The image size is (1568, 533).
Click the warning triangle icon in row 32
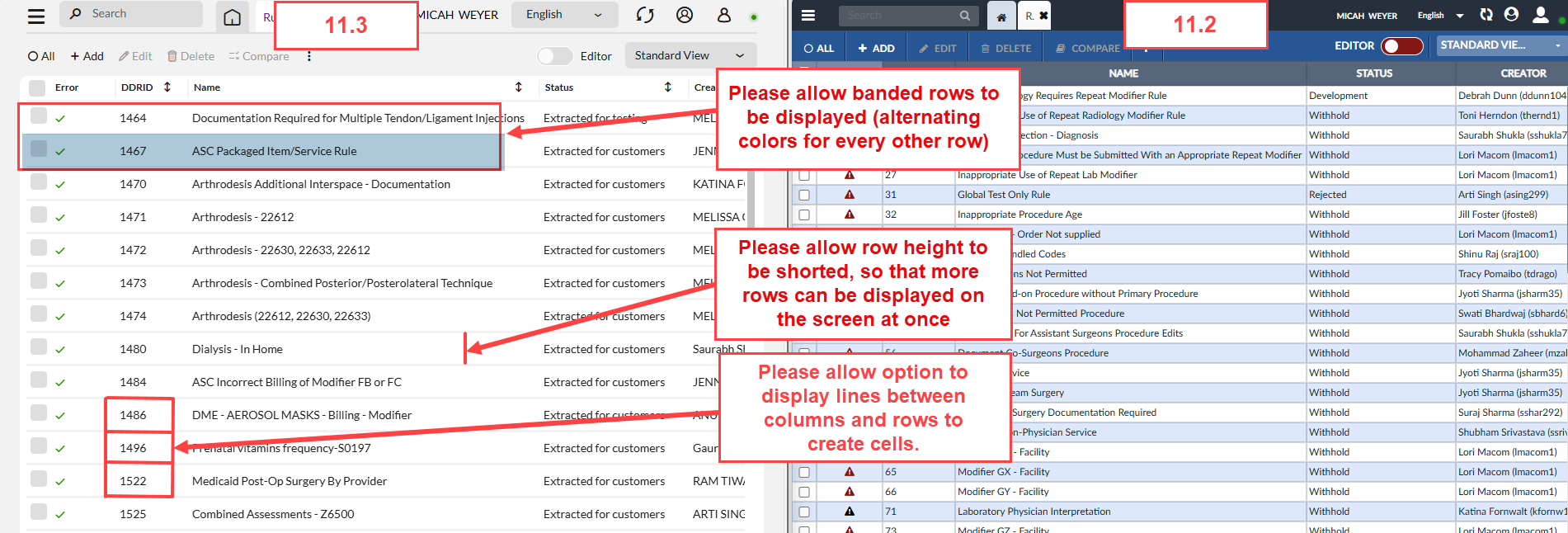[850, 215]
